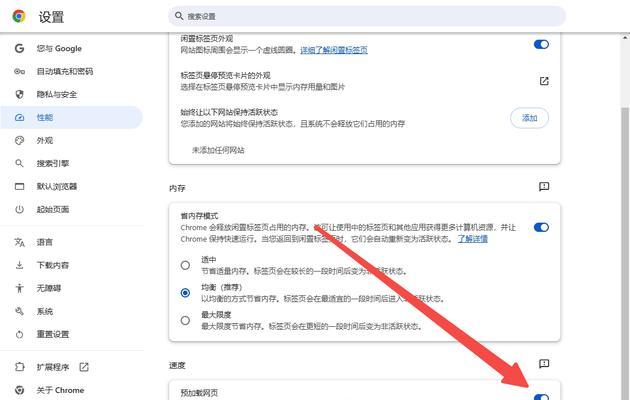Focus the 搜索设置 search field
This screenshot has width=630, height=400.
367,16
